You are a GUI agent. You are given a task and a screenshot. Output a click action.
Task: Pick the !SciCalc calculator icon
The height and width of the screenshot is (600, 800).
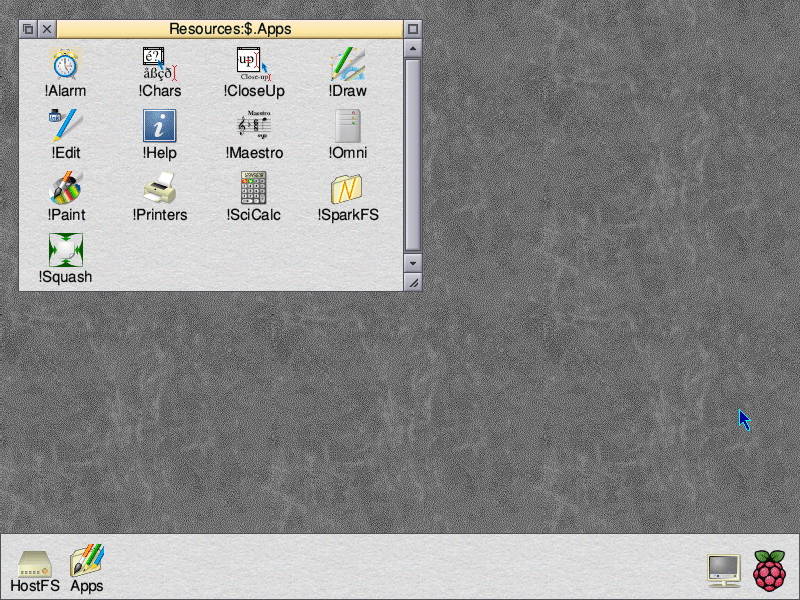point(254,188)
